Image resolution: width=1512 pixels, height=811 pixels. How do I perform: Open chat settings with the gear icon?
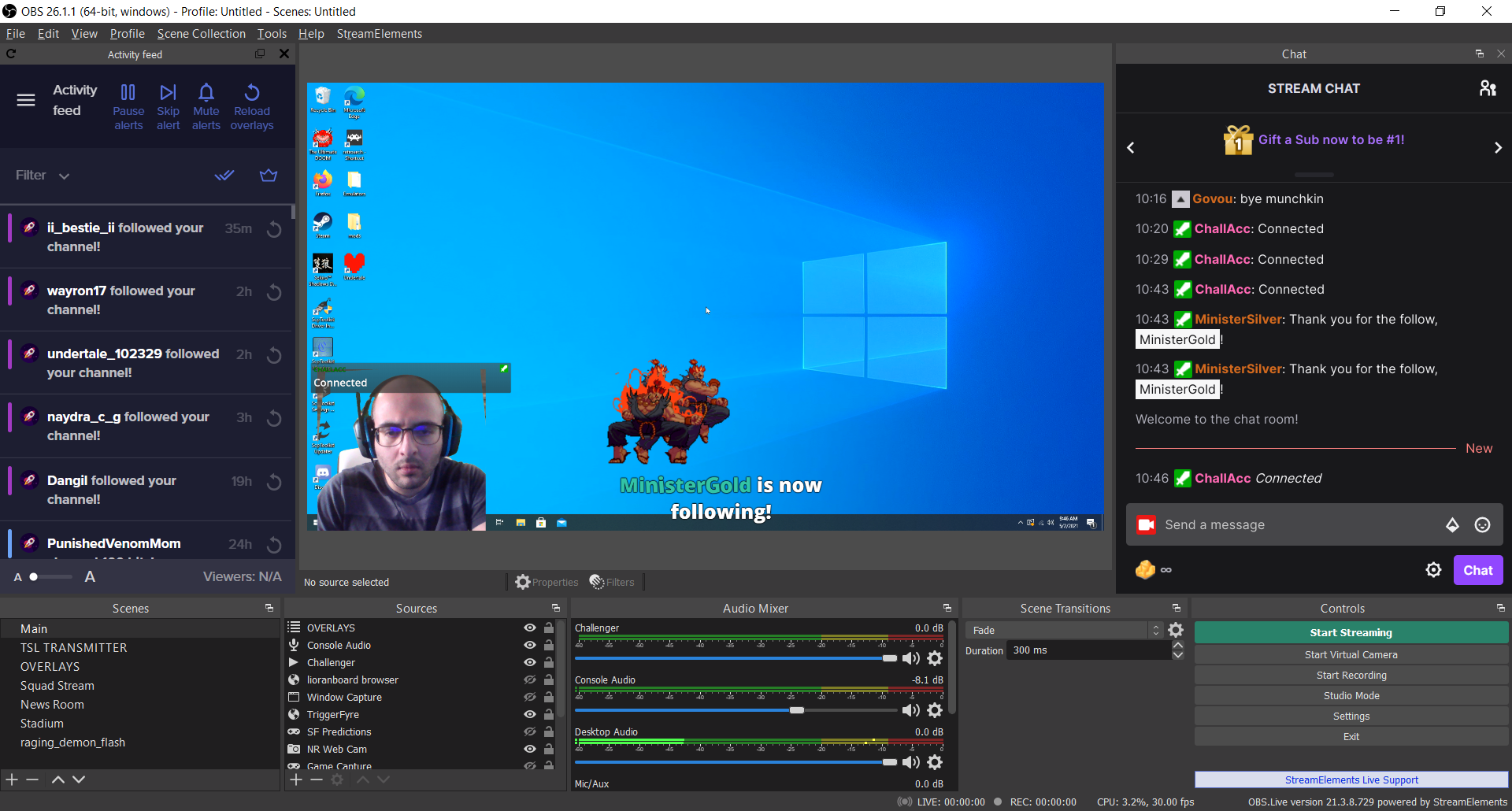coord(1433,569)
